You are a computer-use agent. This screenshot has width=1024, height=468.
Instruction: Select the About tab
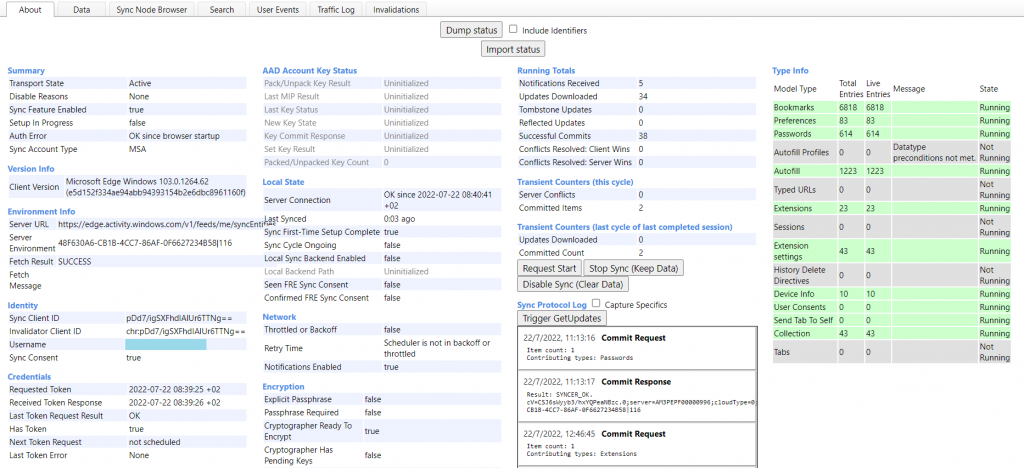pos(30,10)
